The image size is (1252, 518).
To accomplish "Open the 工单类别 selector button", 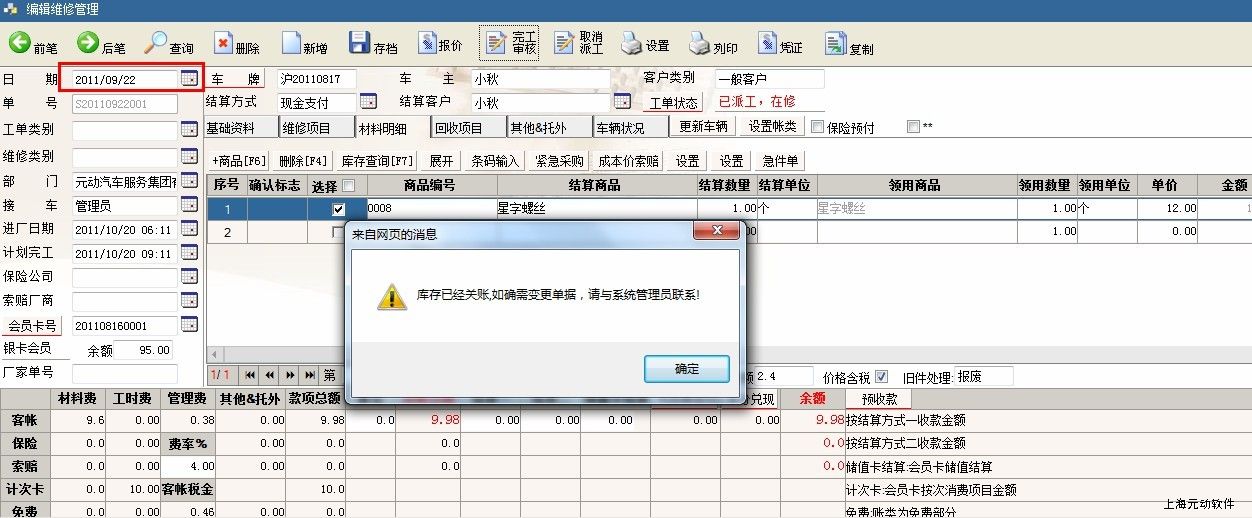I will pos(189,130).
